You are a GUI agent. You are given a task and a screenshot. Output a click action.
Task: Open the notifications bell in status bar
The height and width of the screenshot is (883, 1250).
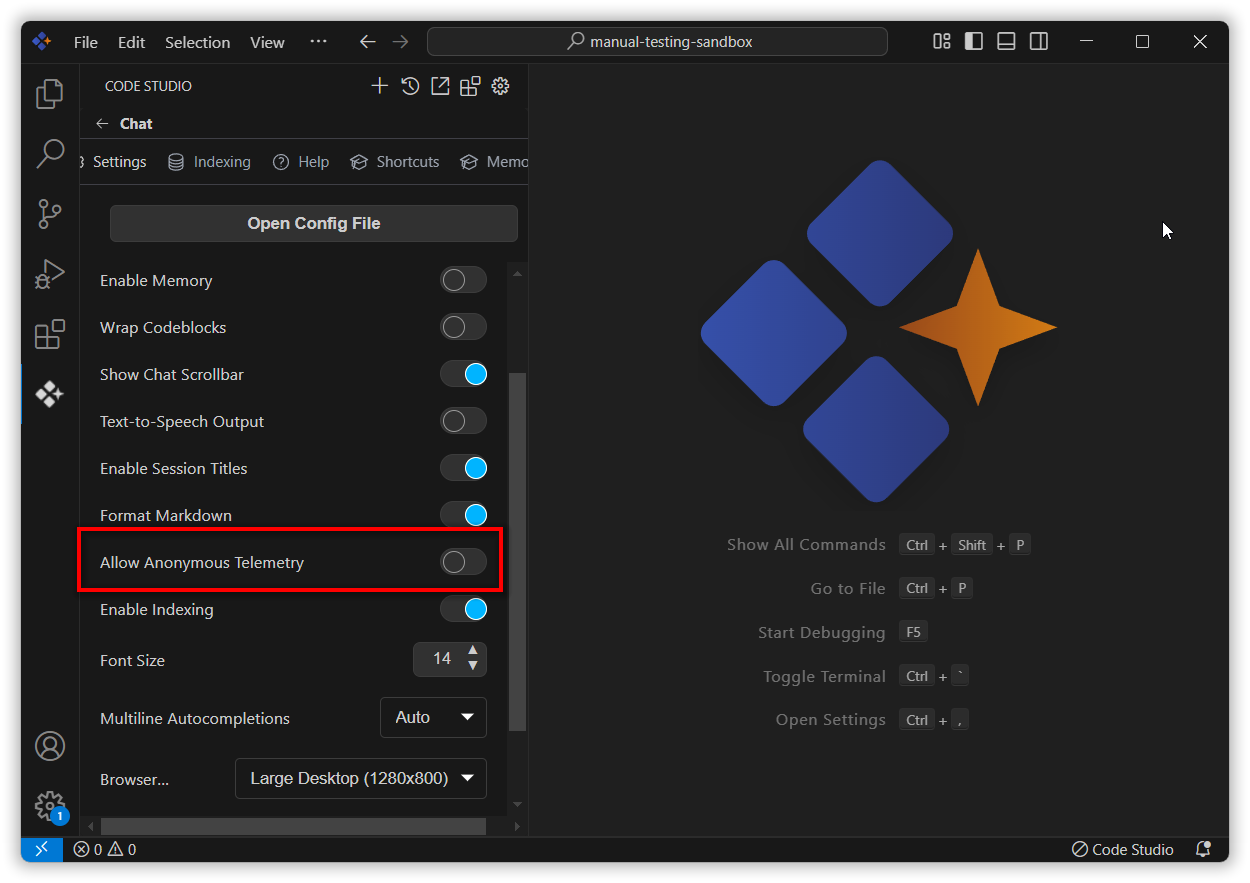pos(1204,850)
